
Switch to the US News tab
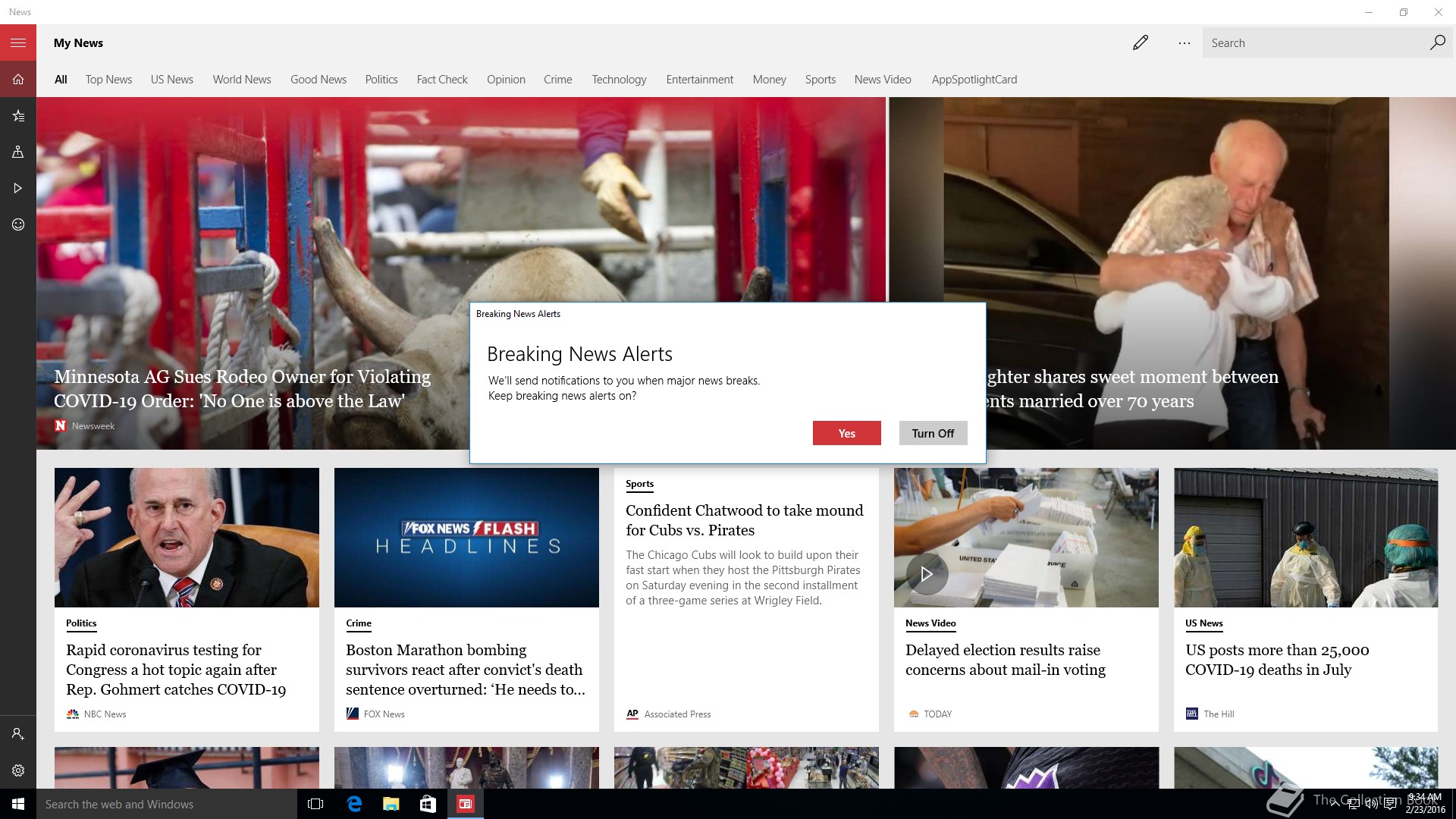172,80
